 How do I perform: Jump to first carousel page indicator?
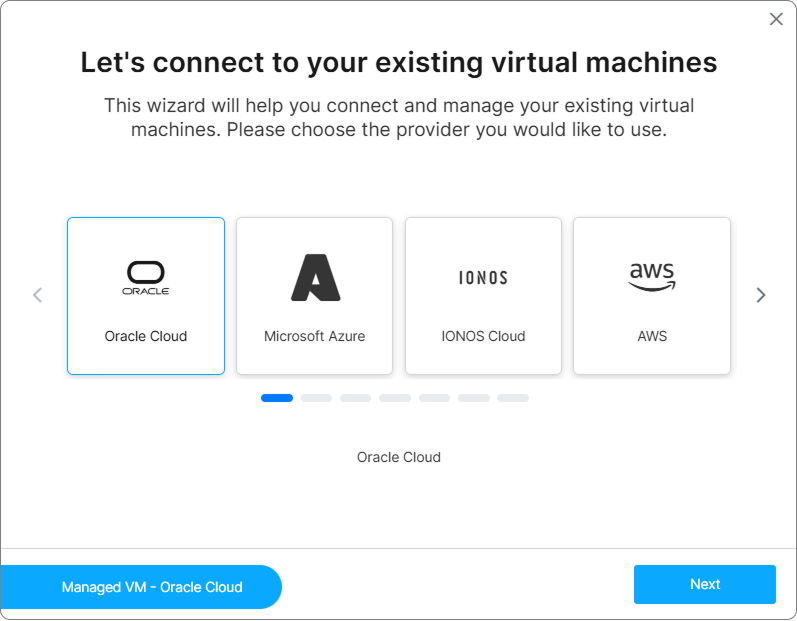pos(277,398)
